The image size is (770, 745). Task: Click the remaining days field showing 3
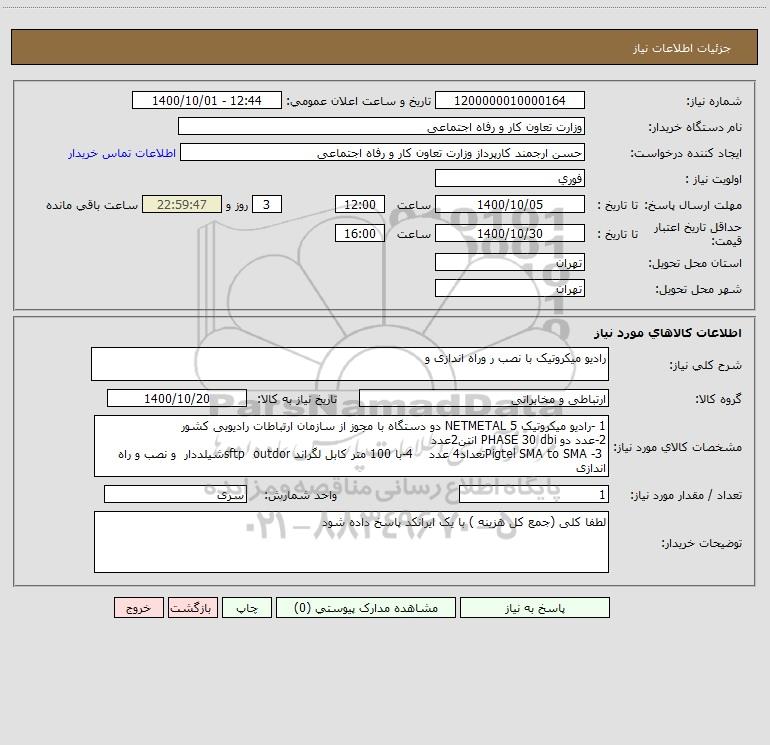(x=267, y=204)
